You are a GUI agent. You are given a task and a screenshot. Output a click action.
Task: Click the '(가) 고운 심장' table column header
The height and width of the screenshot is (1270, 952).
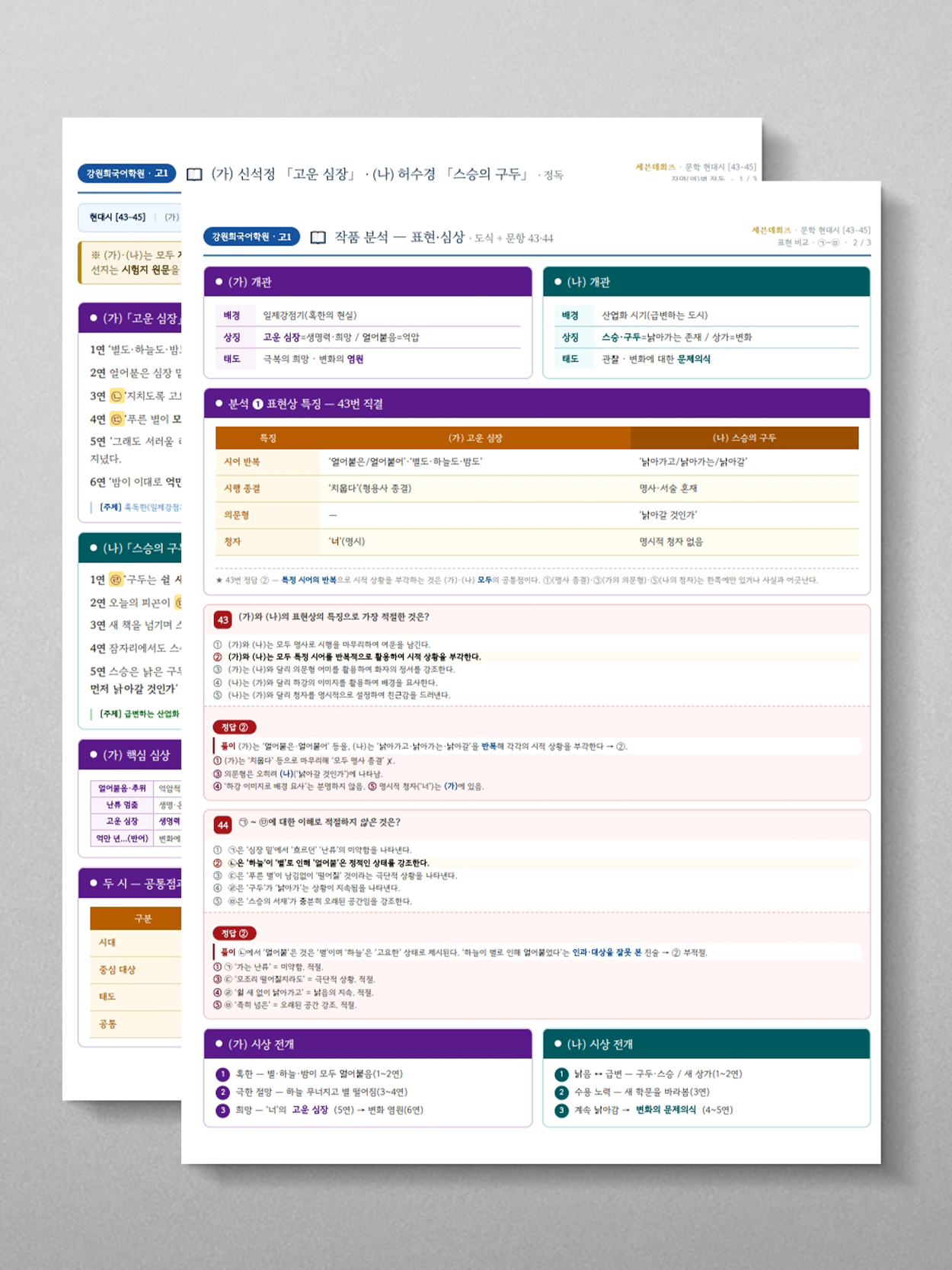coord(475,438)
